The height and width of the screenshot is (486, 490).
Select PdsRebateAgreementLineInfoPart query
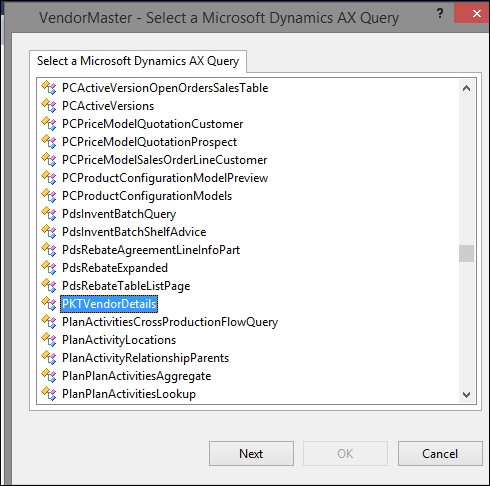click(x=151, y=250)
